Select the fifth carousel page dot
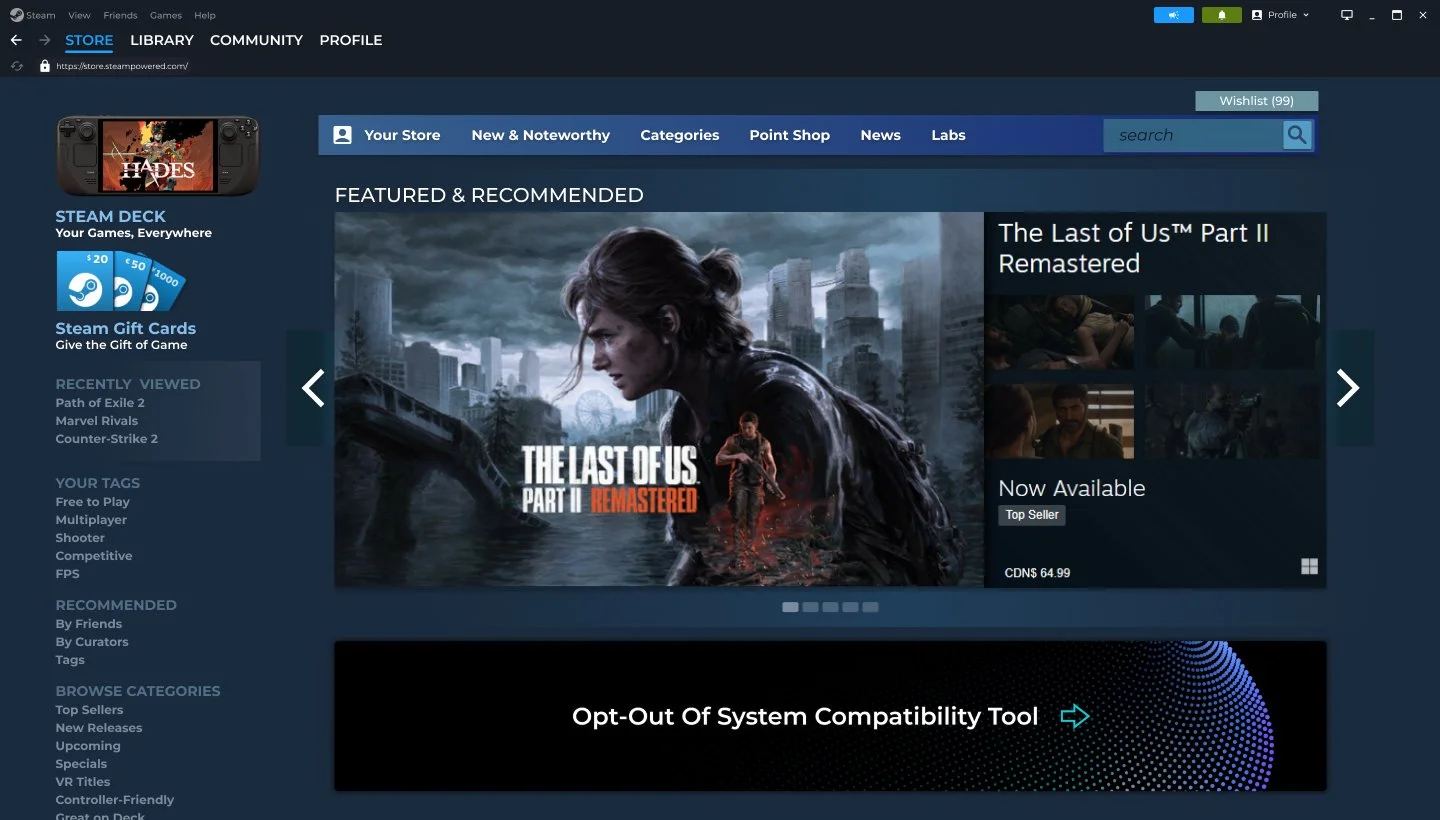 tap(870, 607)
